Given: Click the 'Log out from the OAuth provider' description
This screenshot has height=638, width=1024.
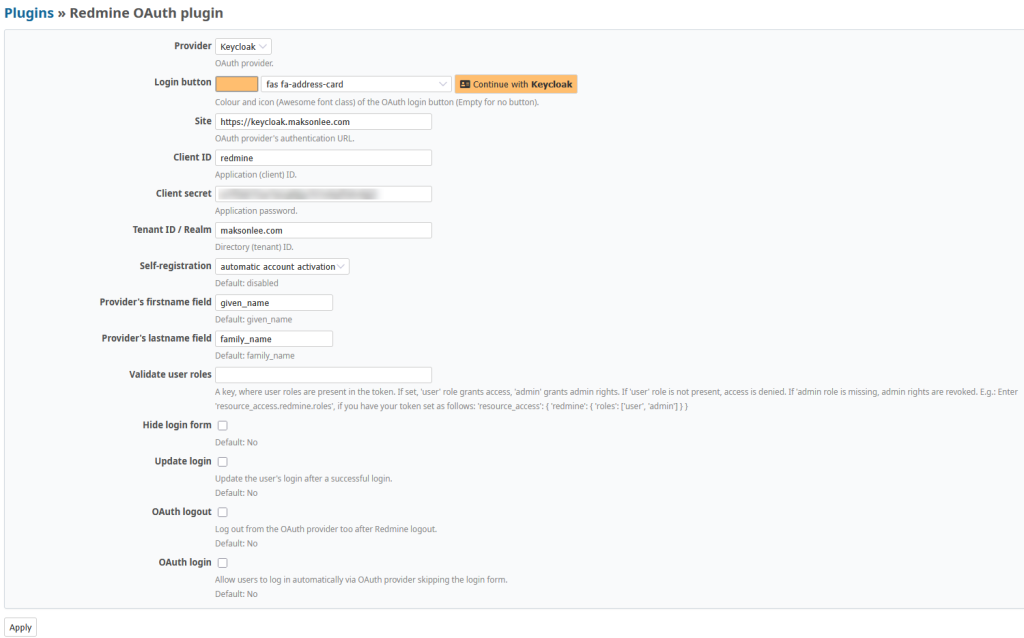Looking at the screenshot, I should point(326,530).
